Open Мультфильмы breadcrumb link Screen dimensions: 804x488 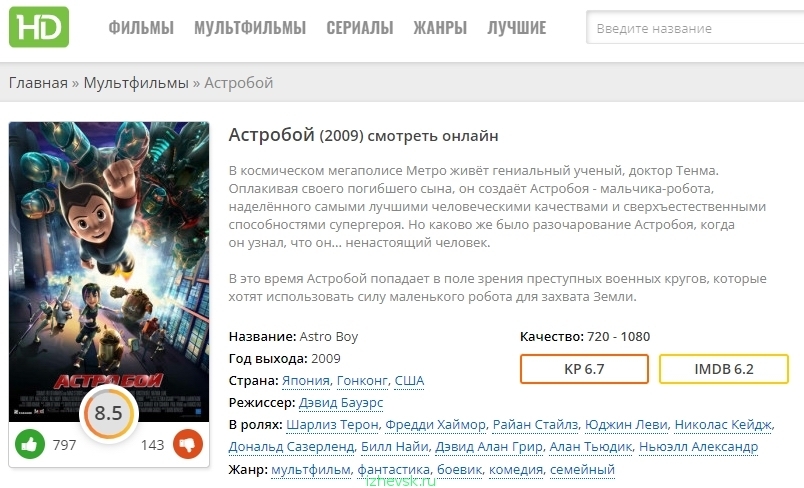click(x=136, y=83)
